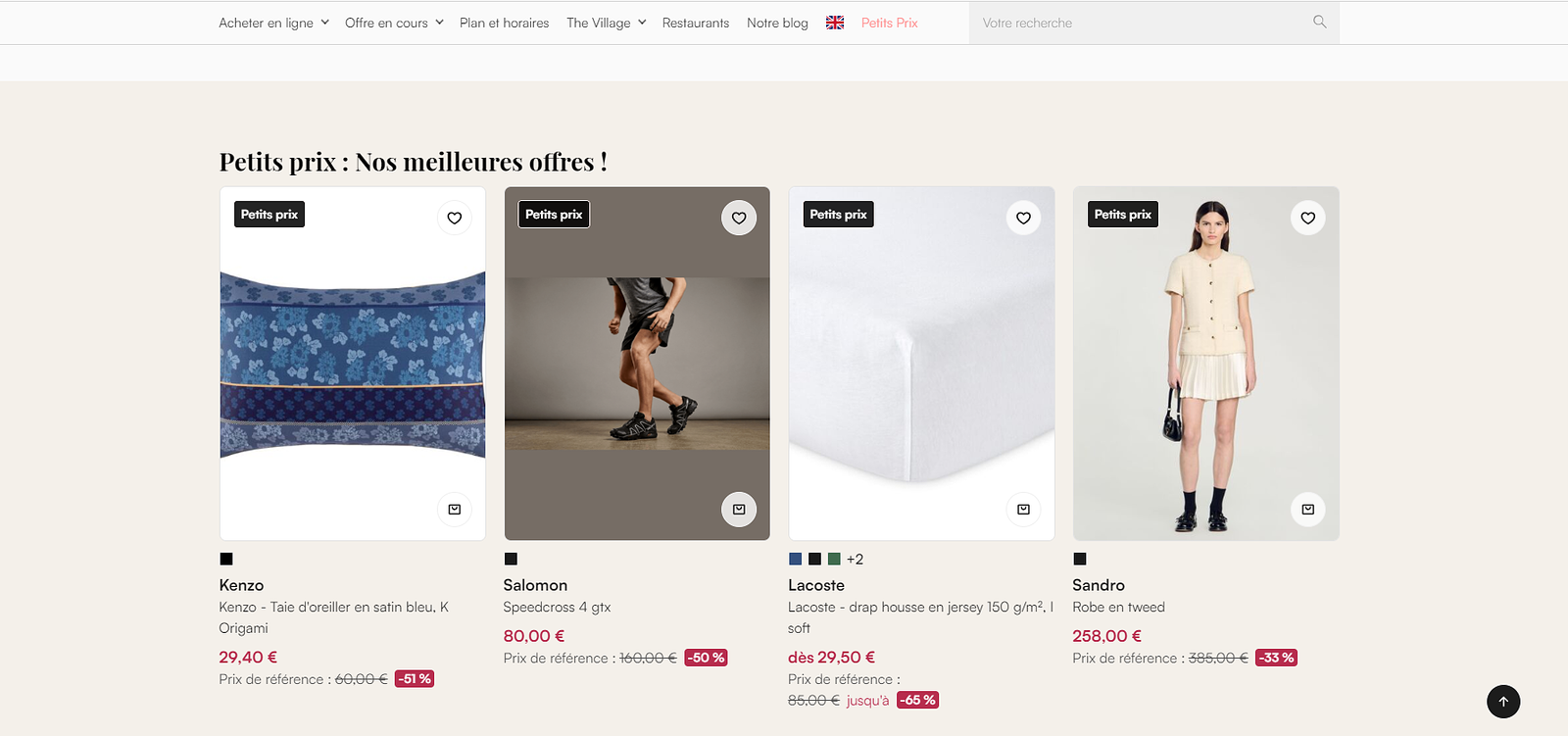This screenshot has height=736, width=1568.
Task: Click the Votre recherche search field
Action: click(1142, 23)
